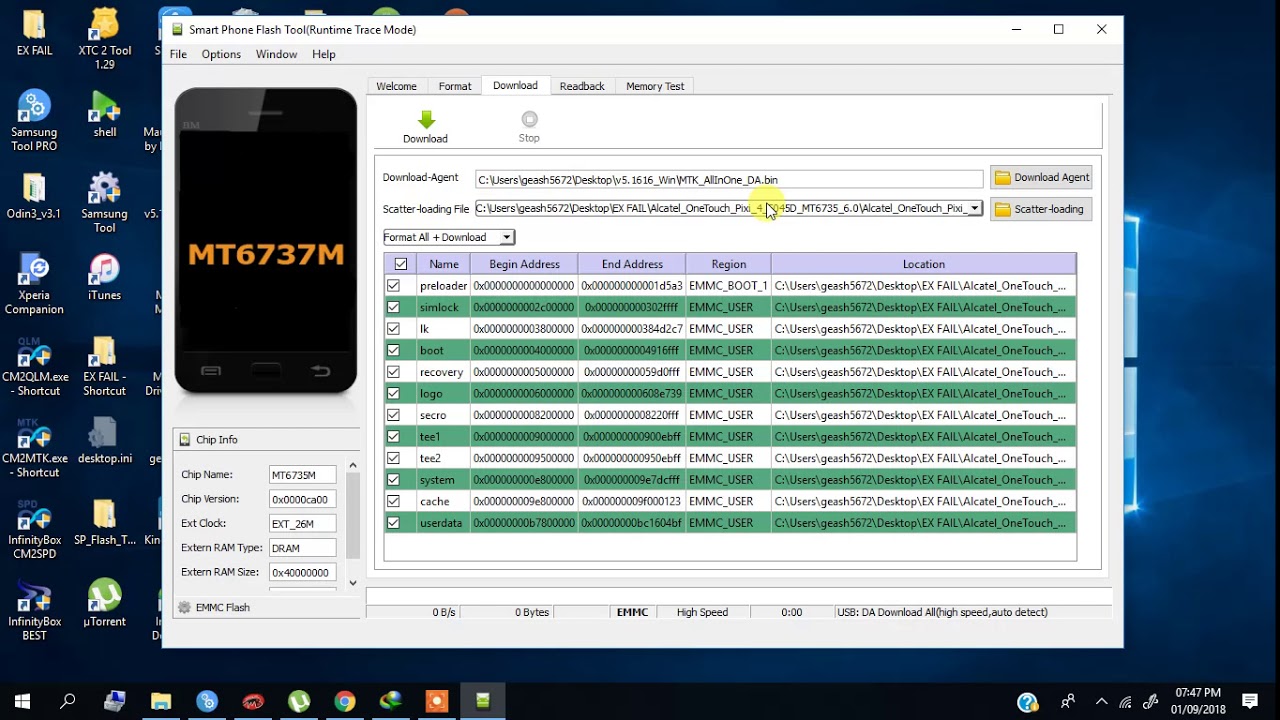Select the tee1 partition row name
Image resolution: width=1280 pixels, height=720 pixels.
pos(430,437)
